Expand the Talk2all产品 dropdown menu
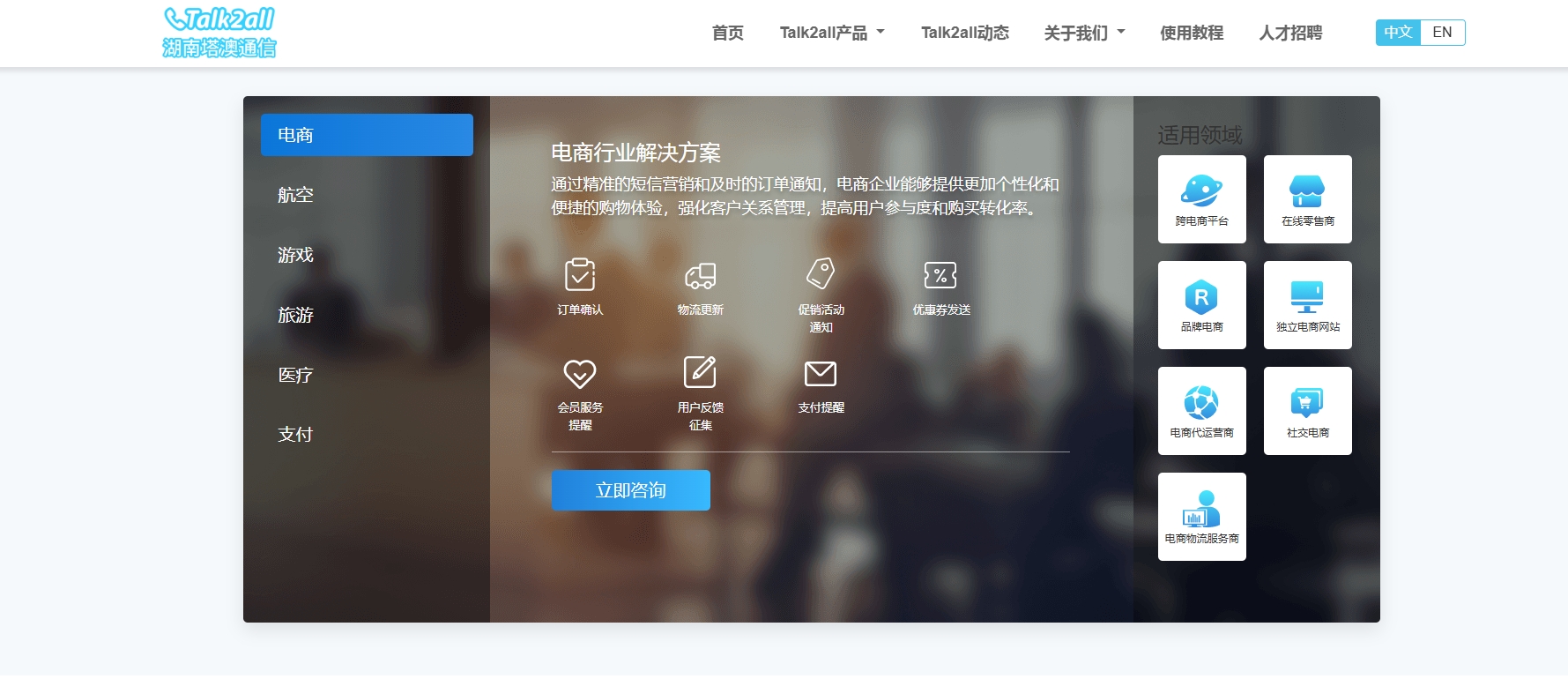This screenshot has width=1568, height=679. [831, 33]
